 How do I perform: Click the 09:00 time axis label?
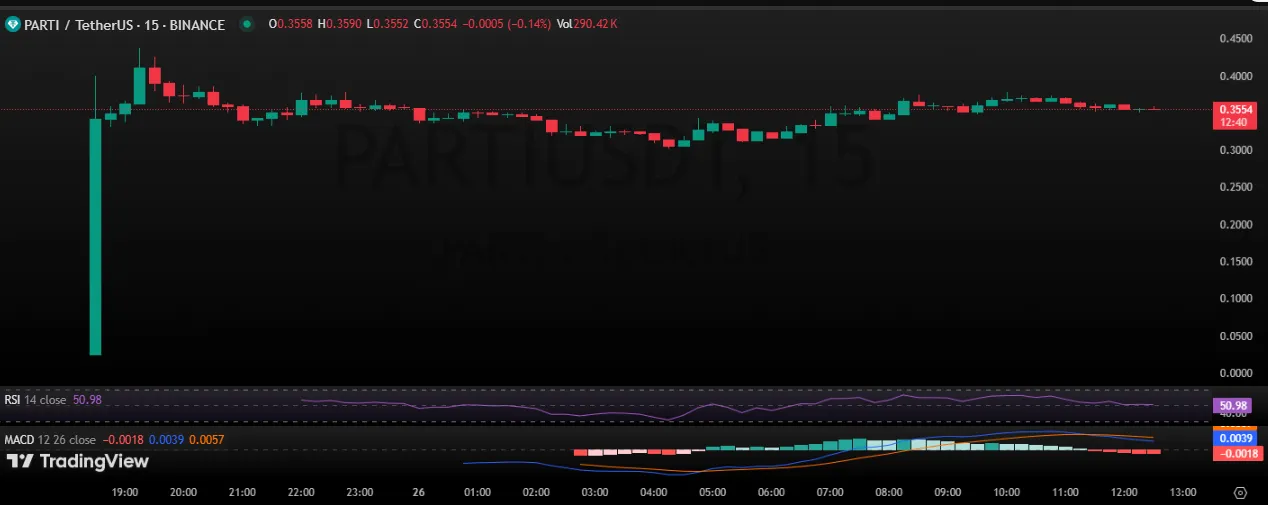(x=948, y=493)
